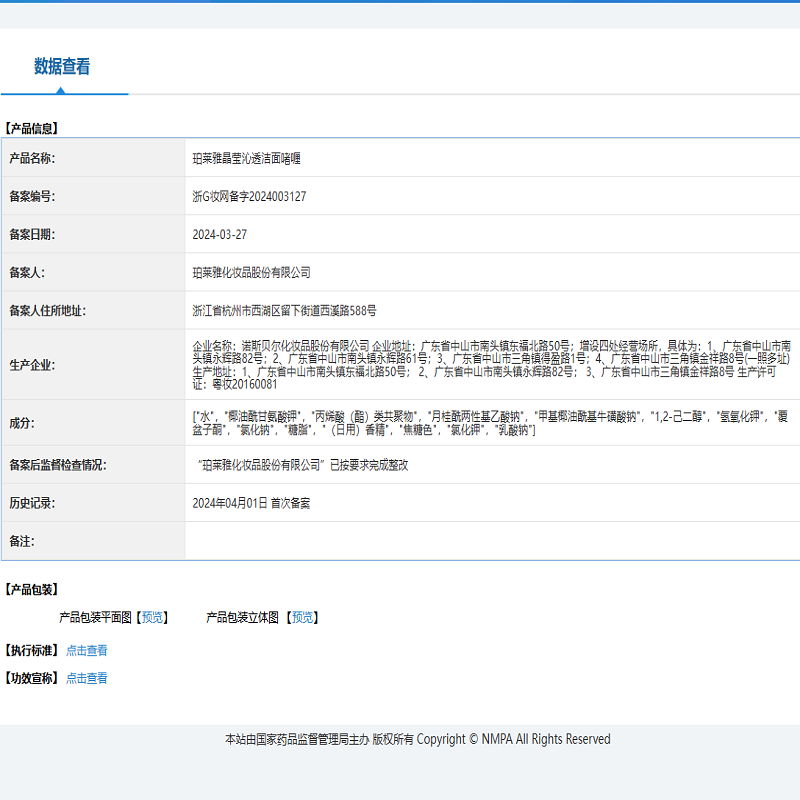Click the 【产品包装】 section heading
Viewport: 800px width, 800px height.
[32, 590]
